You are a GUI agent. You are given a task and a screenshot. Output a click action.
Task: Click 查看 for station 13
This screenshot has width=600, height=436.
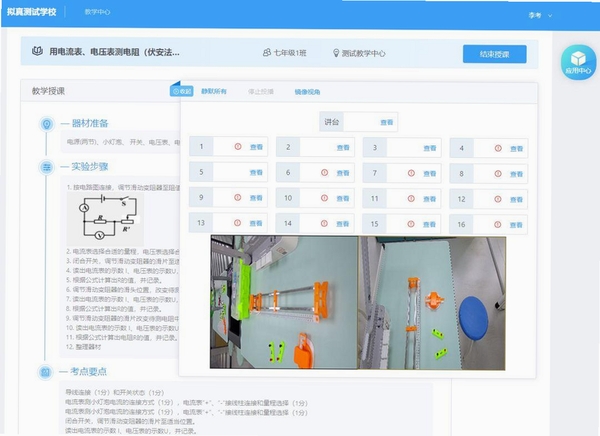point(256,223)
